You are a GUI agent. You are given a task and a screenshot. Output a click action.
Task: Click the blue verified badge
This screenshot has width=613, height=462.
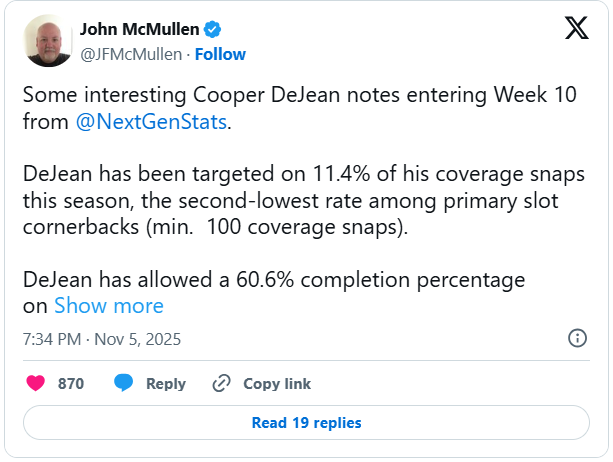(213, 30)
